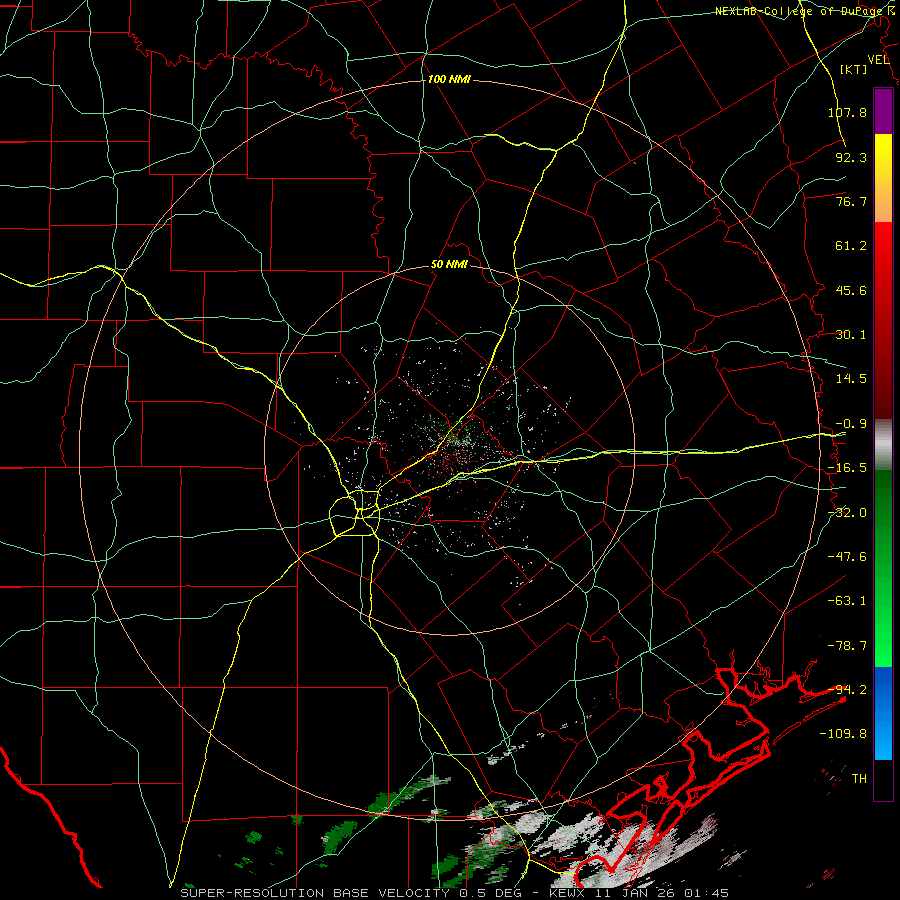Viewport: 900px width, 900px height.
Task: Click the -78.7 legend value
Action: coord(847,646)
